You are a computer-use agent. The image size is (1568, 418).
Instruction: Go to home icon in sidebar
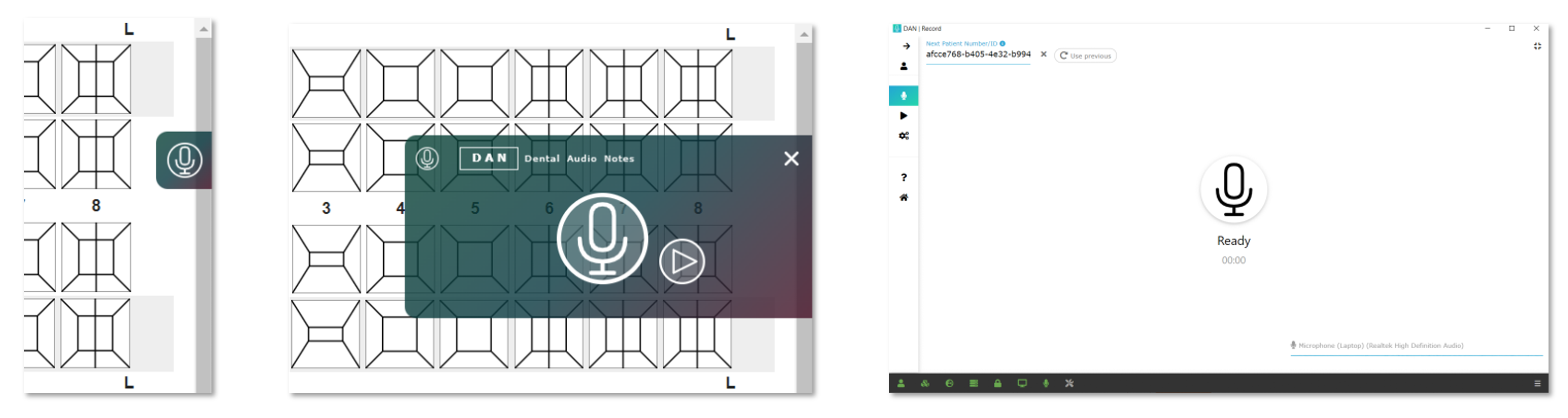point(903,198)
